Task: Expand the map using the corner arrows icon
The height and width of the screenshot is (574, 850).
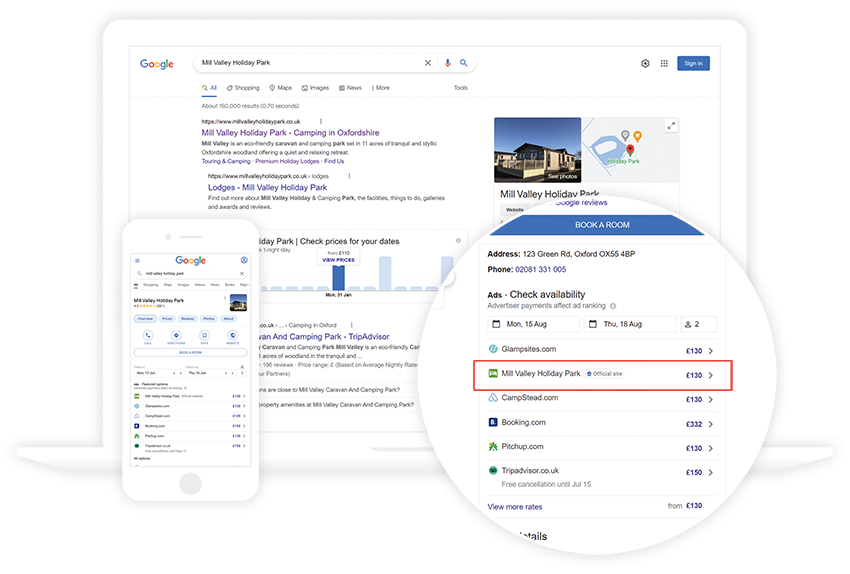Action: [x=671, y=126]
